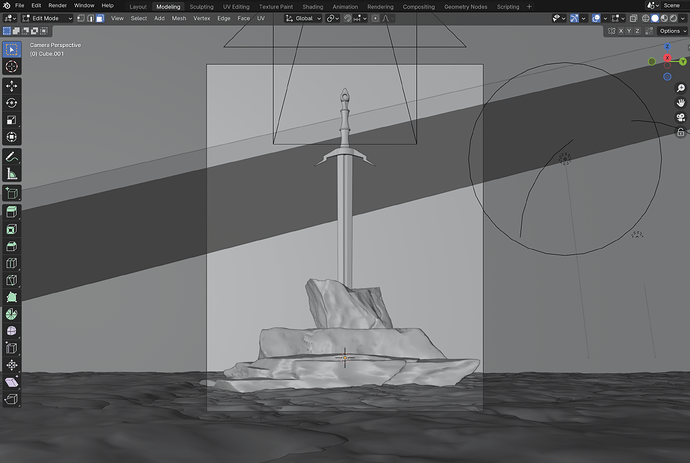Viewport: 690px width, 463px height.
Task: Switch to edge select mode
Action: pos(90,18)
